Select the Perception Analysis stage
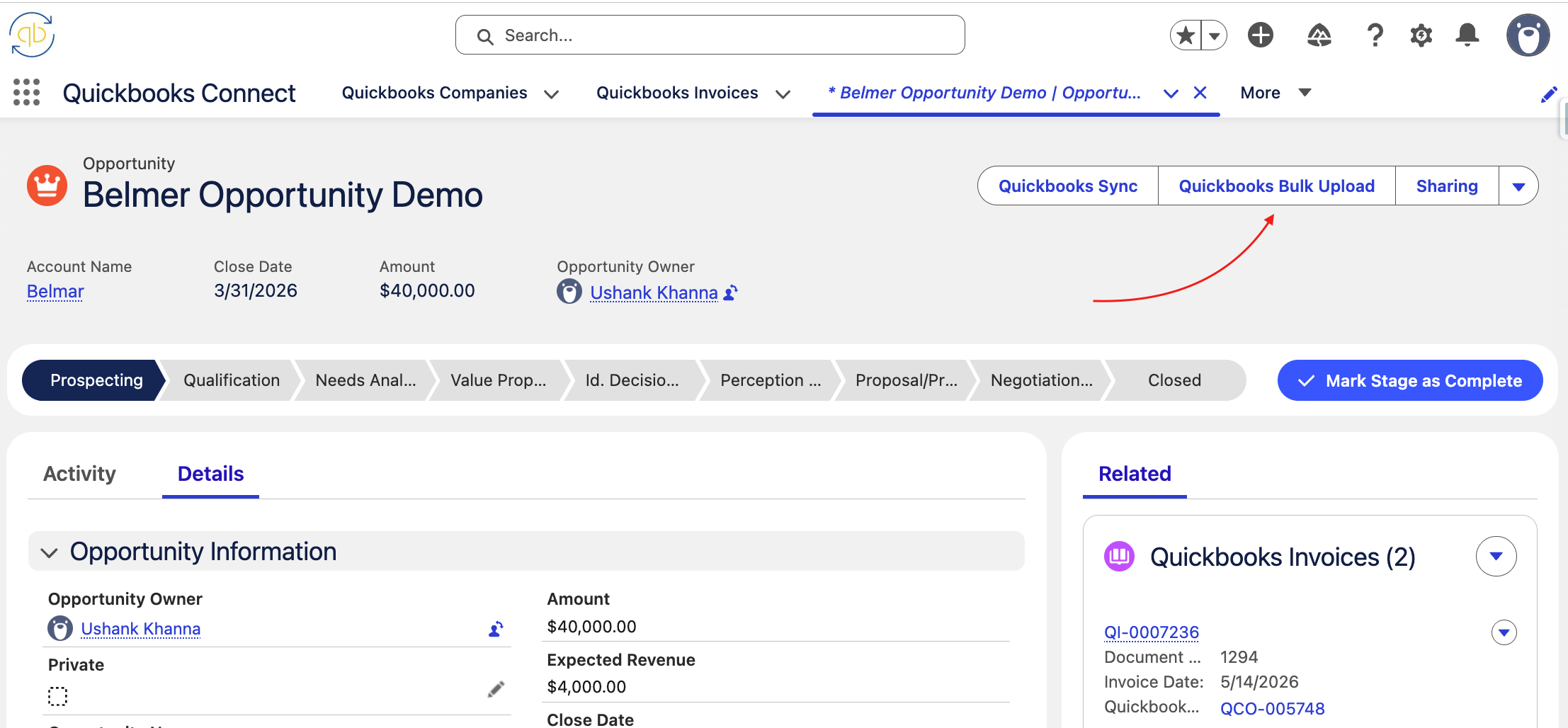The width and height of the screenshot is (1568, 728). [x=771, y=380]
